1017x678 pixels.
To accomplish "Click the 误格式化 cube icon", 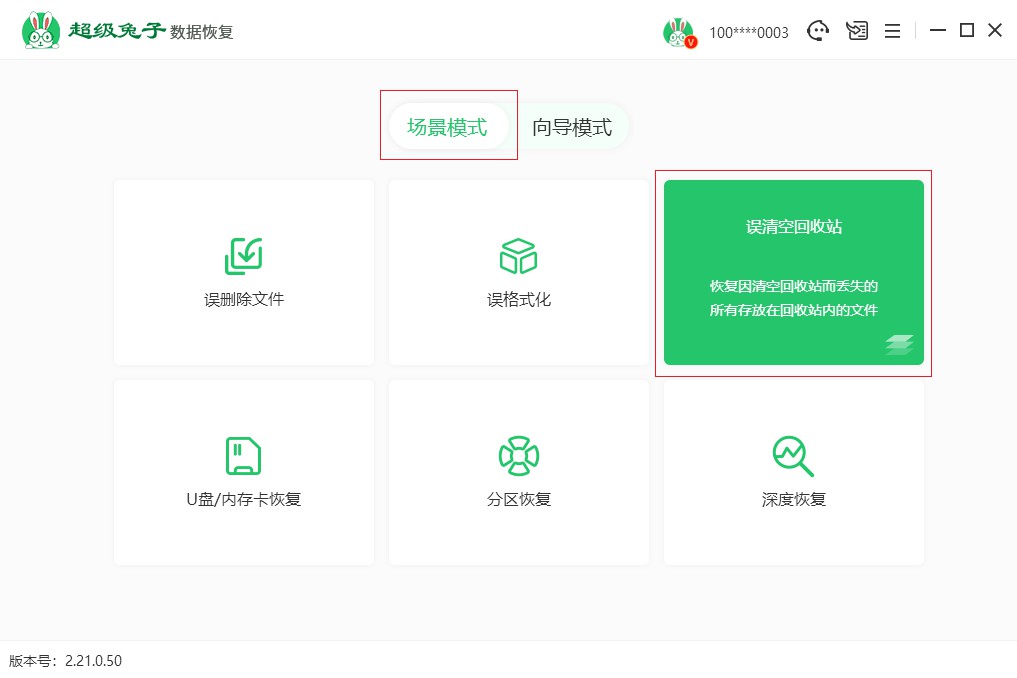I will (x=518, y=256).
